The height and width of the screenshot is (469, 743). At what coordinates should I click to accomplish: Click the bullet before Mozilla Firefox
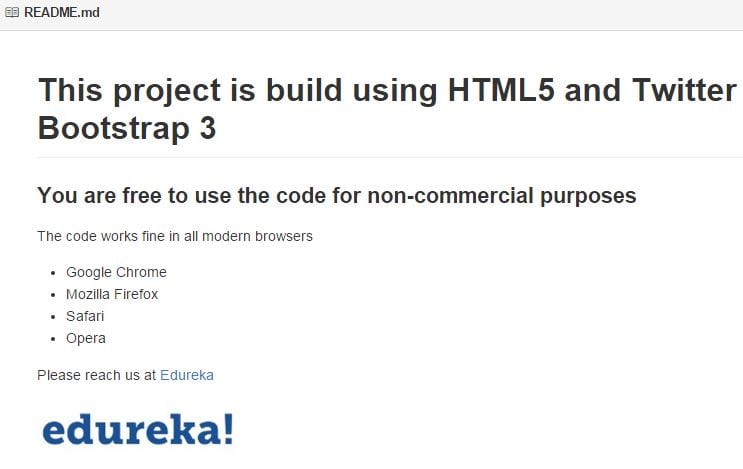pos(53,295)
